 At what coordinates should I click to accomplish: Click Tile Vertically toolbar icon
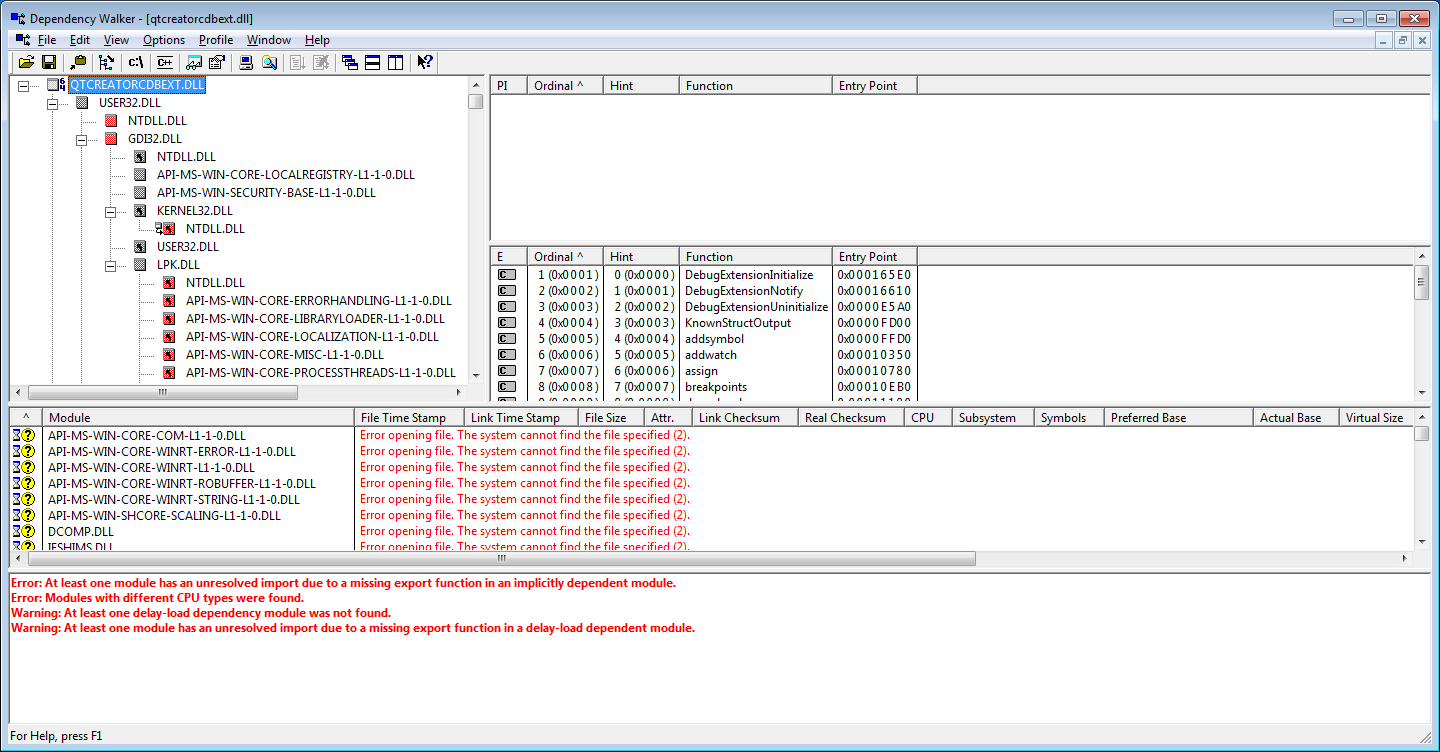[395, 62]
